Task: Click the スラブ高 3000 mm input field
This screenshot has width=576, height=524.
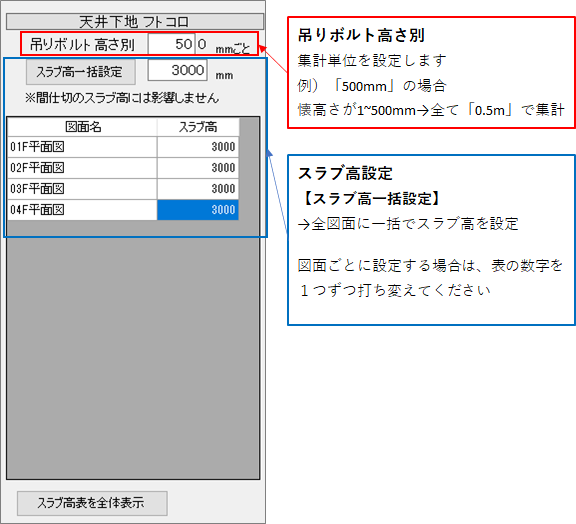Action: point(177,70)
